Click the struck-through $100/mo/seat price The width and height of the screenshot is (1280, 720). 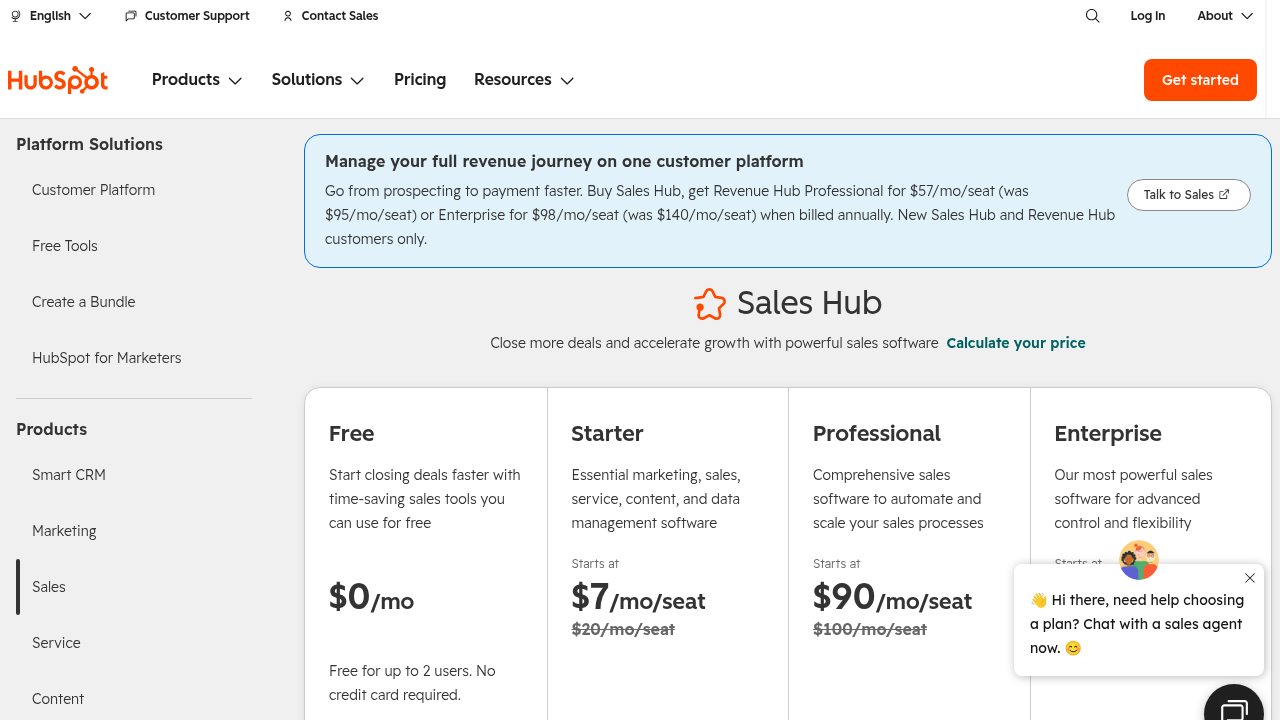(x=870, y=629)
